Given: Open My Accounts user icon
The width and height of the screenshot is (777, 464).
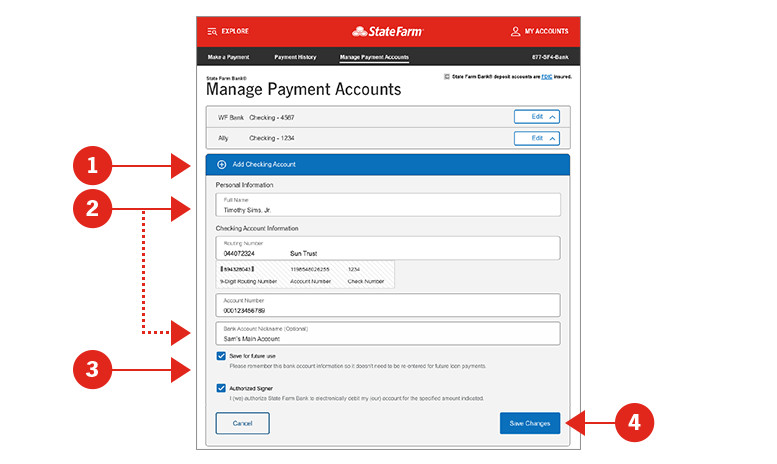Looking at the screenshot, I should point(515,31).
